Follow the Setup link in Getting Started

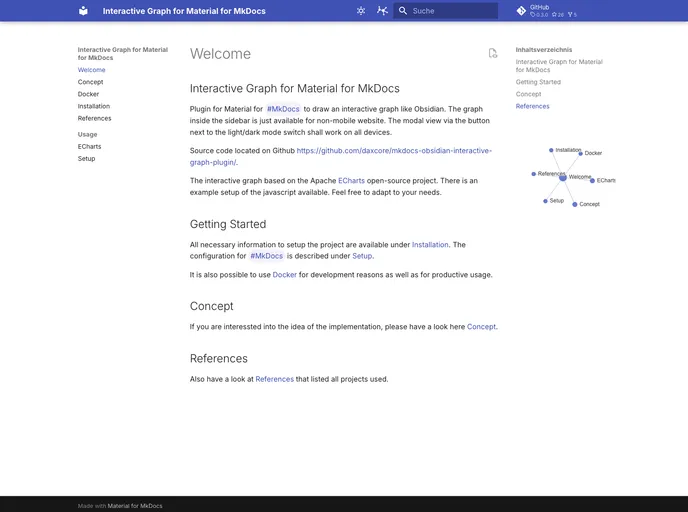(362, 256)
